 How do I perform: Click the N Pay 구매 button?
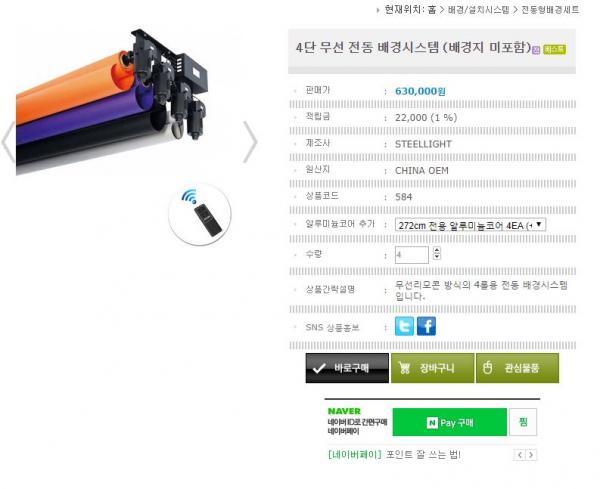(450, 422)
